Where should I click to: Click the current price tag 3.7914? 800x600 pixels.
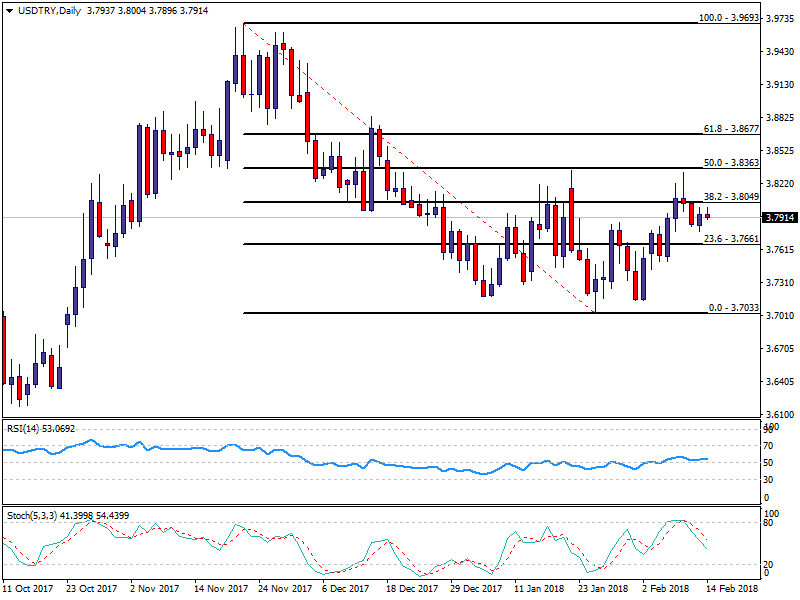click(x=779, y=217)
